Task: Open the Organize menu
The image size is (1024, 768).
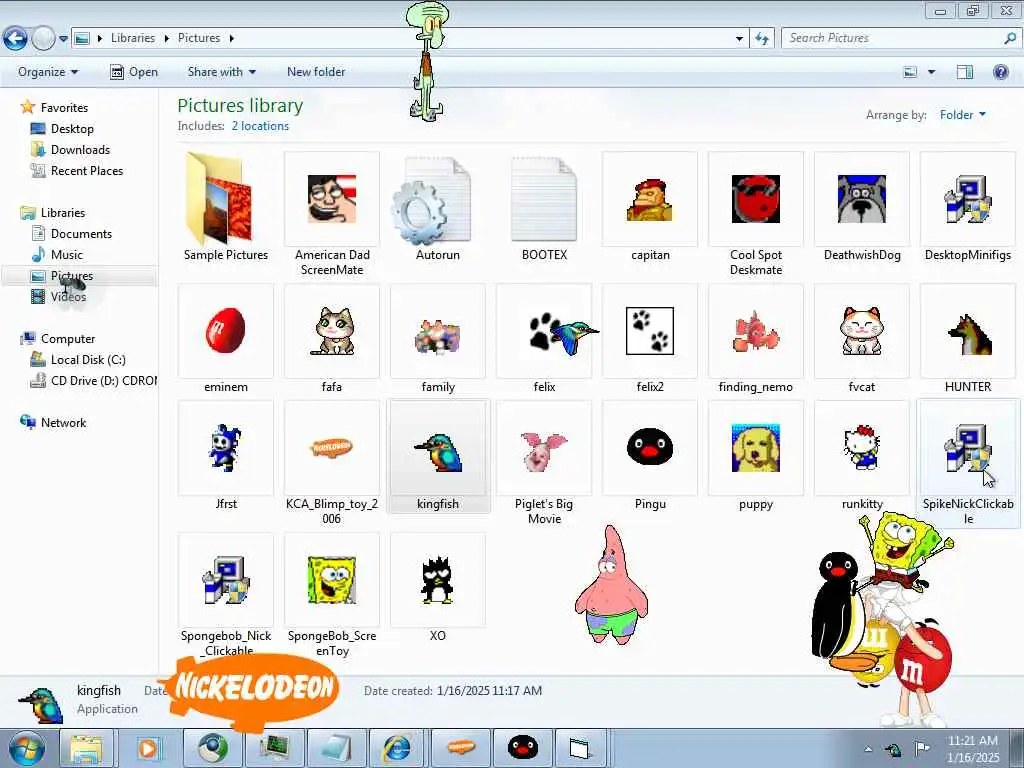Action: tap(48, 72)
